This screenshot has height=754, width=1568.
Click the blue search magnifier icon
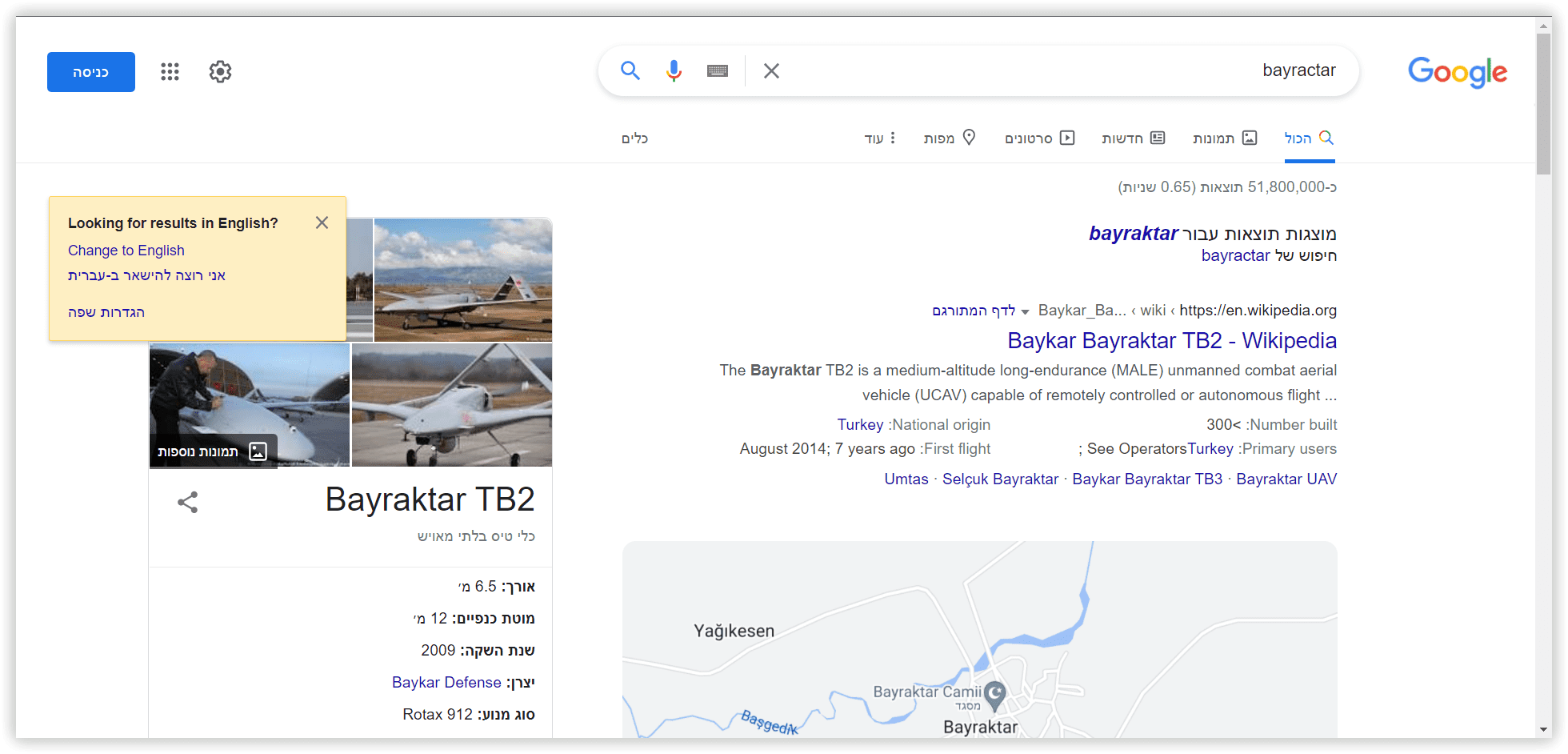tap(630, 71)
